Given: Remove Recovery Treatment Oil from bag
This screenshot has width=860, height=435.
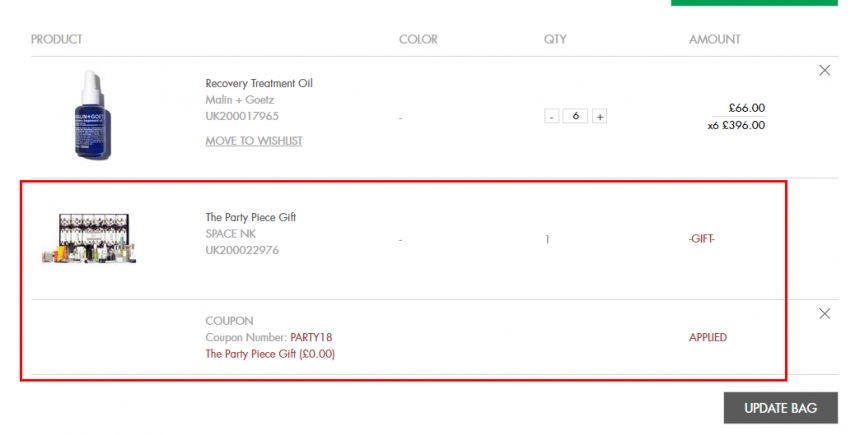Looking at the screenshot, I should [824, 70].
